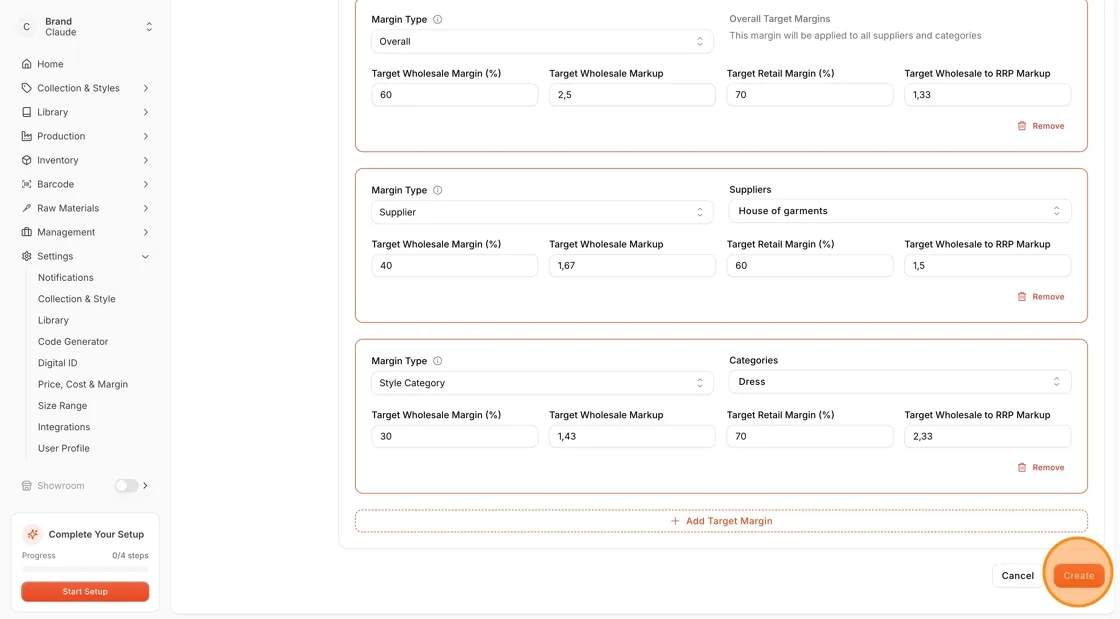Image resolution: width=1120 pixels, height=619 pixels.
Task: Click Target Wholesale Markup field with 1,67
Action: pyautogui.click(x=632, y=265)
